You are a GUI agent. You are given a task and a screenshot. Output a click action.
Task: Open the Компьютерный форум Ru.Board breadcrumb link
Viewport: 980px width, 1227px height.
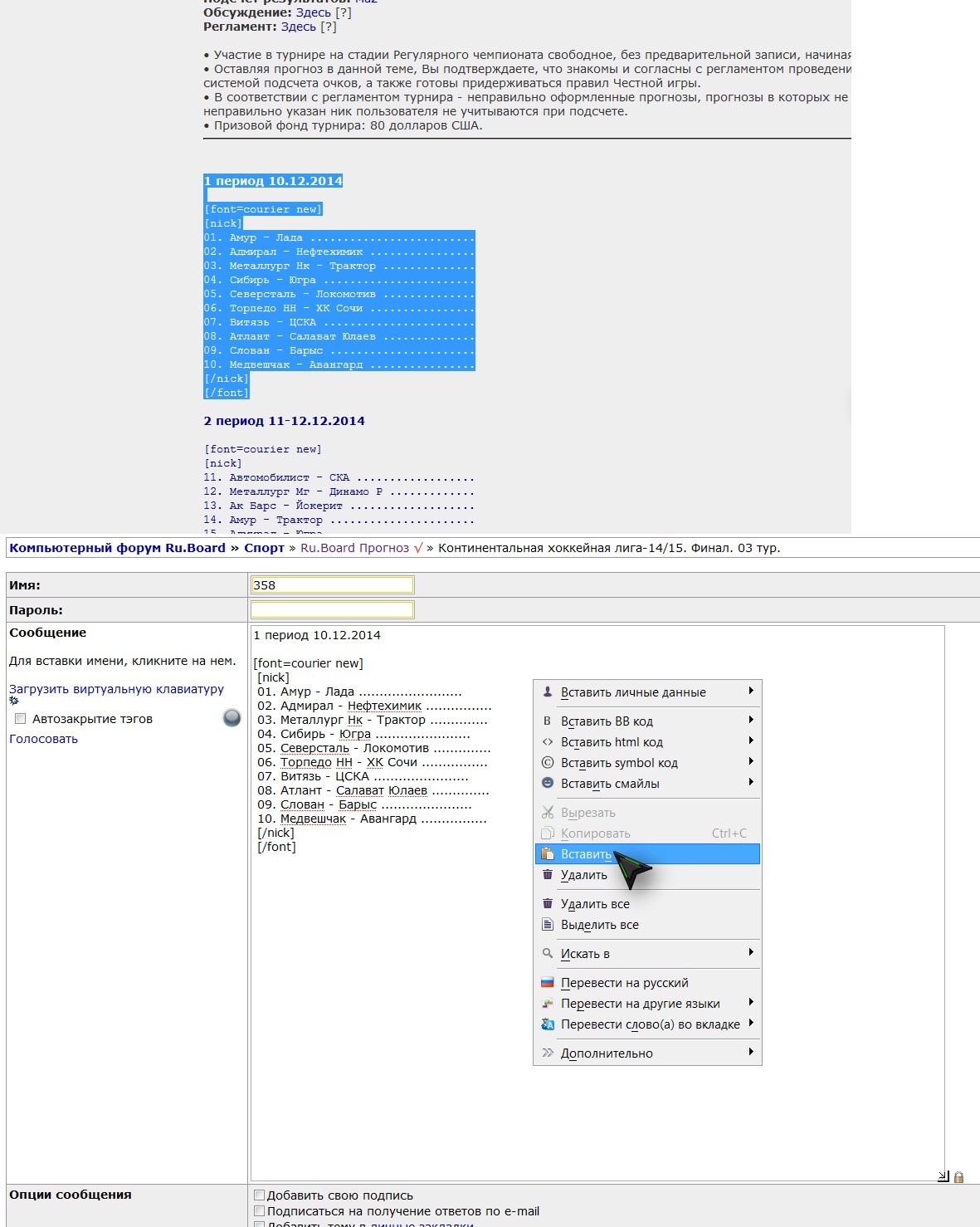coord(117,548)
